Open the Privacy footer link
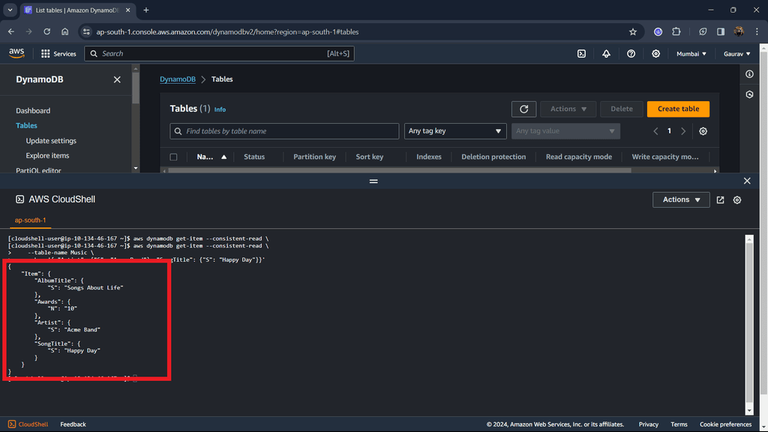Image resolution: width=768 pixels, height=432 pixels. [x=648, y=424]
